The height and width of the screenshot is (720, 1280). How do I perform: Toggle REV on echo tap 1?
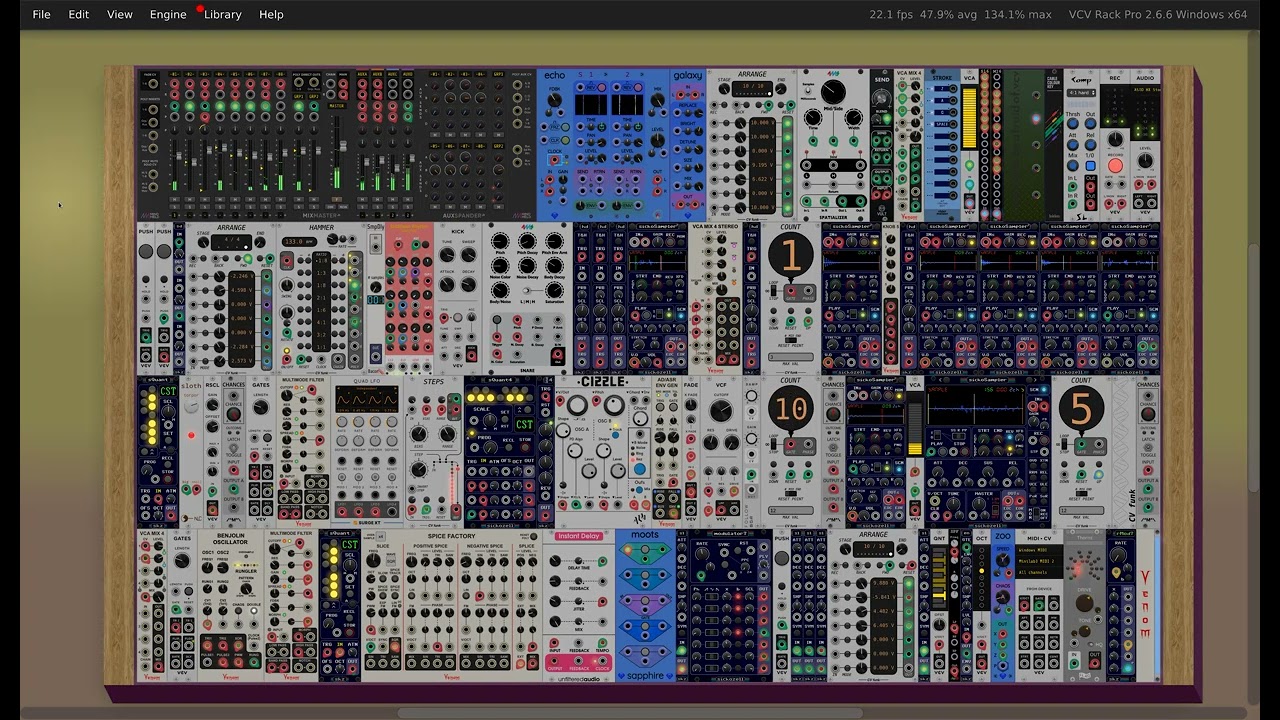[x=601, y=87]
